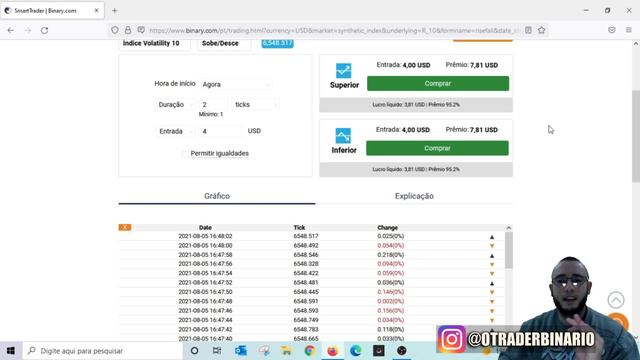
Task: Click the blue 6548.517 spot price badge
Action: pos(277,43)
